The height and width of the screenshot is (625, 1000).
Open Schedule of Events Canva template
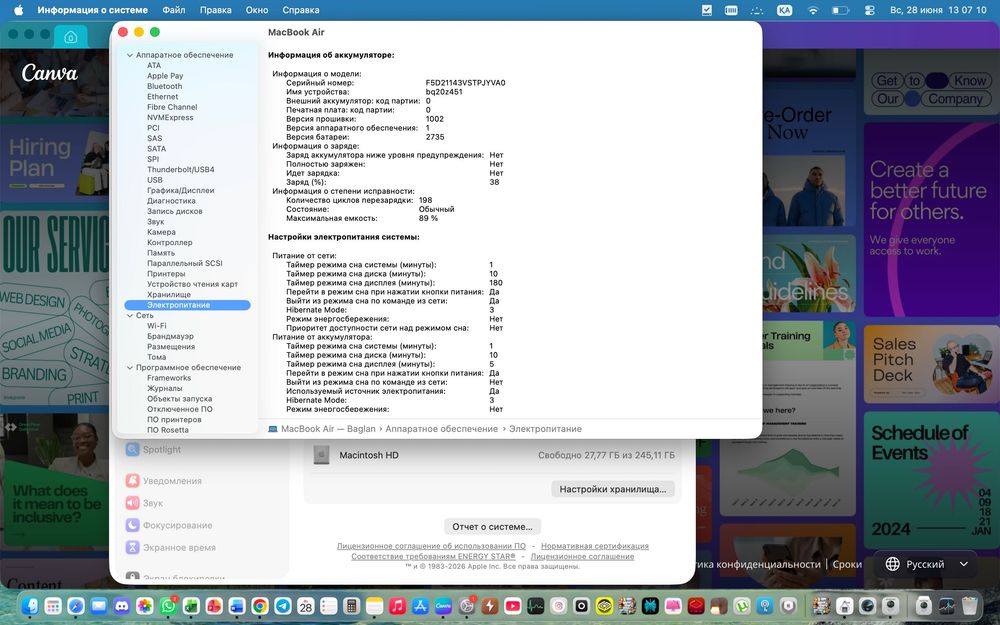pos(931,480)
